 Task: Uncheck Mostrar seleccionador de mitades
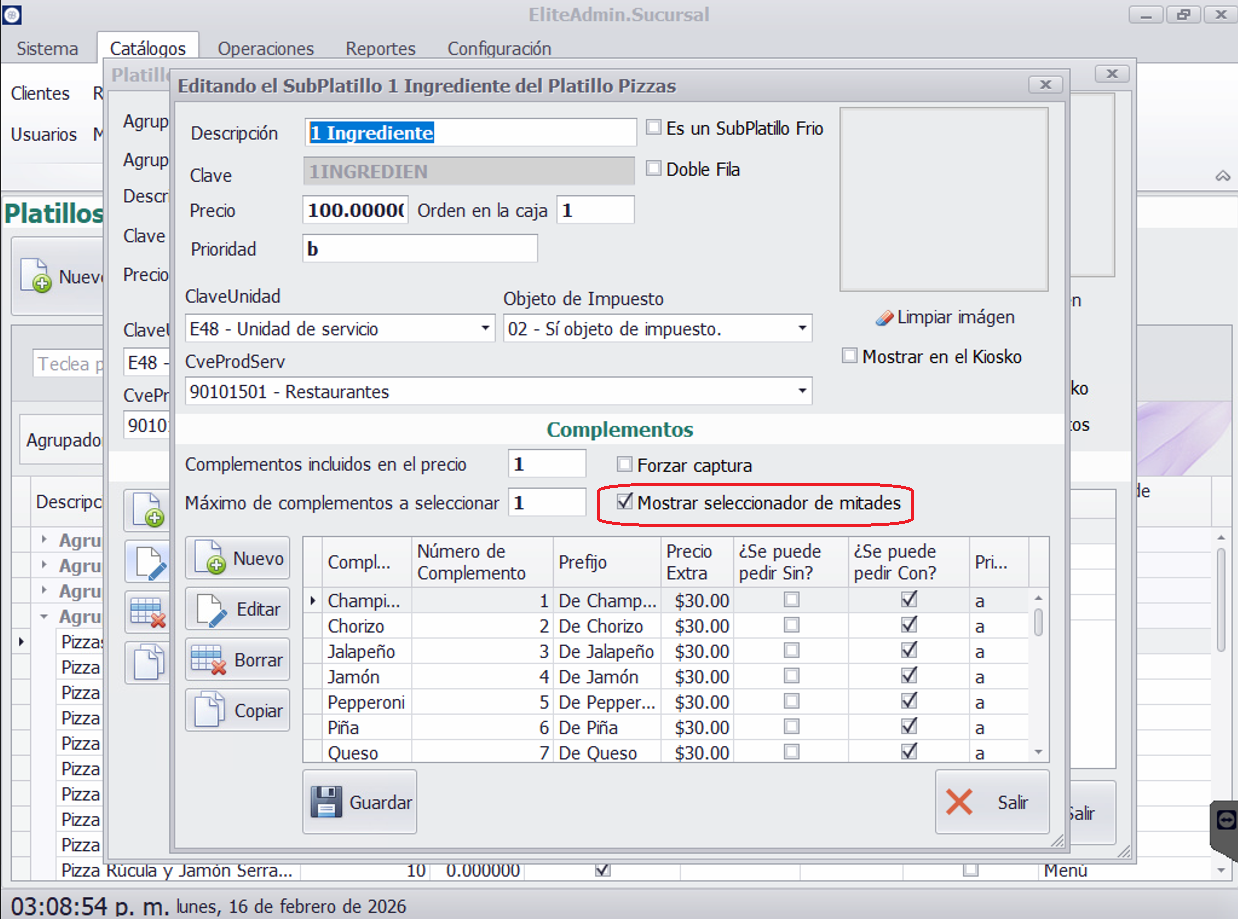(625, 503)
